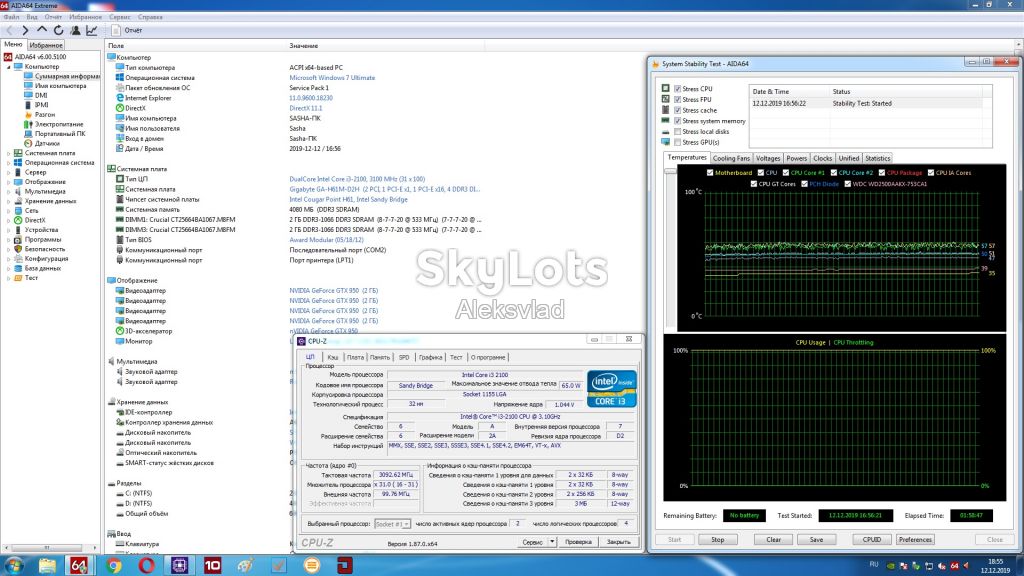The image size is (1024, 576).
Task: Switch to the Cooling Fans tab
Action: [731, 158]
